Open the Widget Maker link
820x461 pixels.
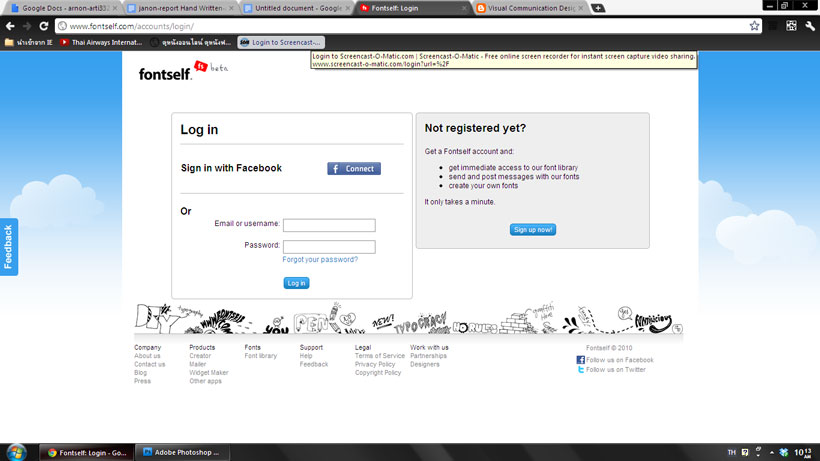209,372
